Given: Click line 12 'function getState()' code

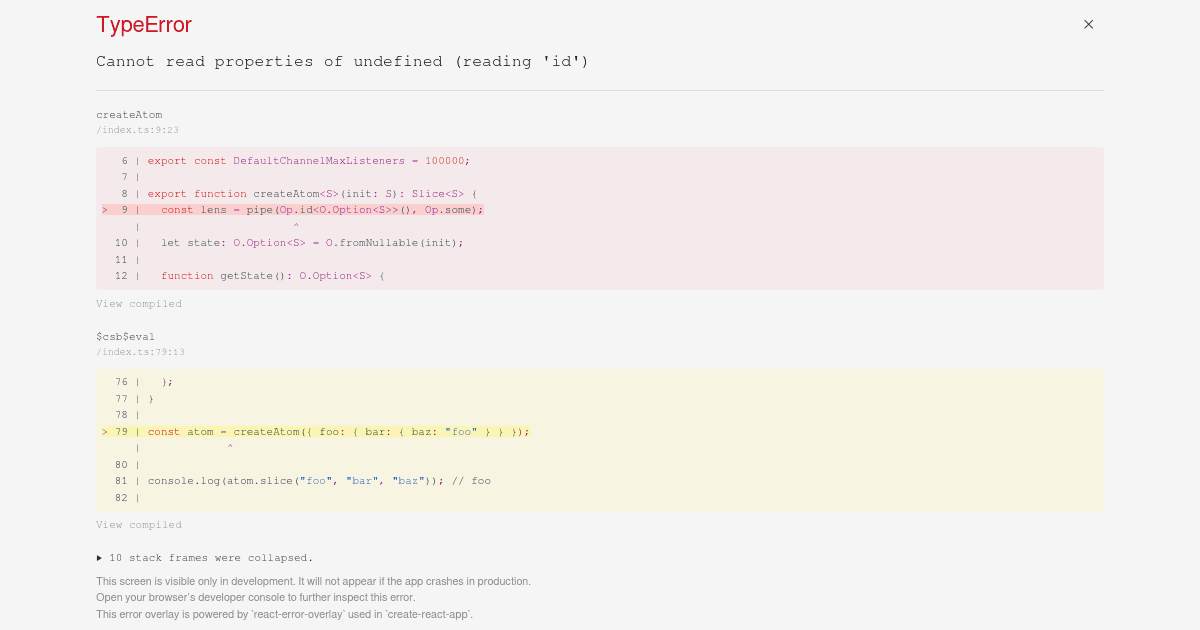Looking at the screenshot, I should point(272,276).
